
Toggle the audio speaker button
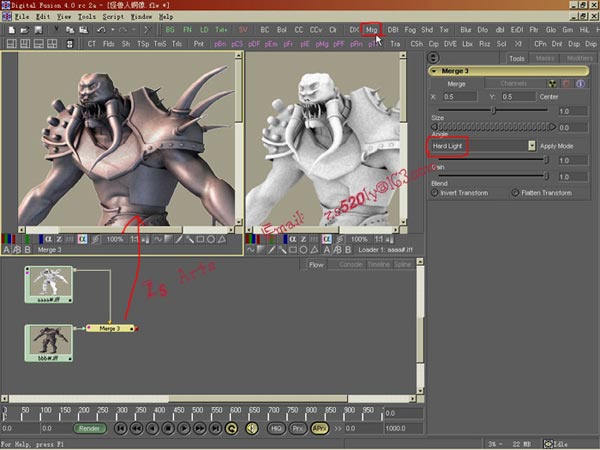point(252,429)
